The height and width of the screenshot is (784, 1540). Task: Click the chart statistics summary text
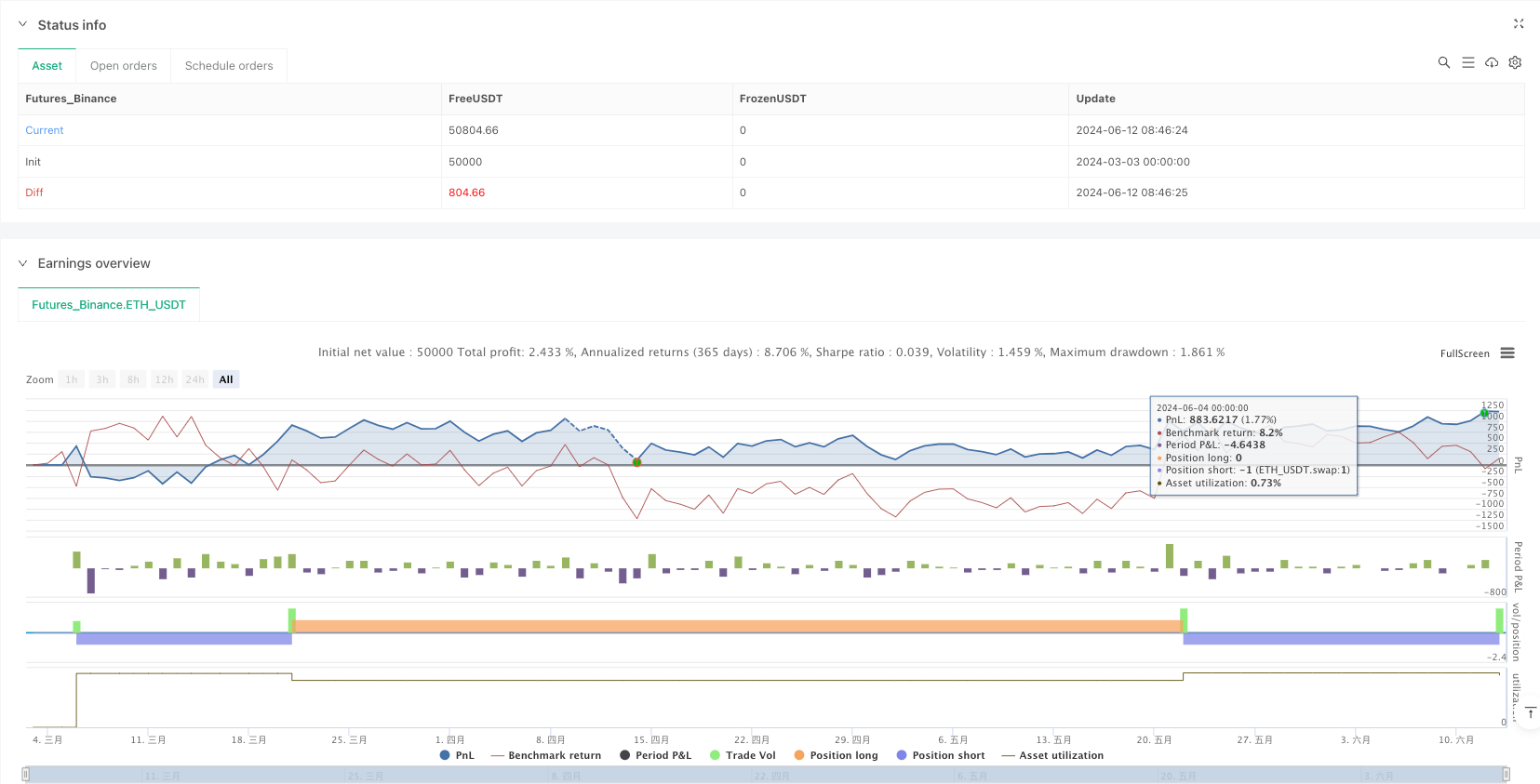click(x=771, y=352)
